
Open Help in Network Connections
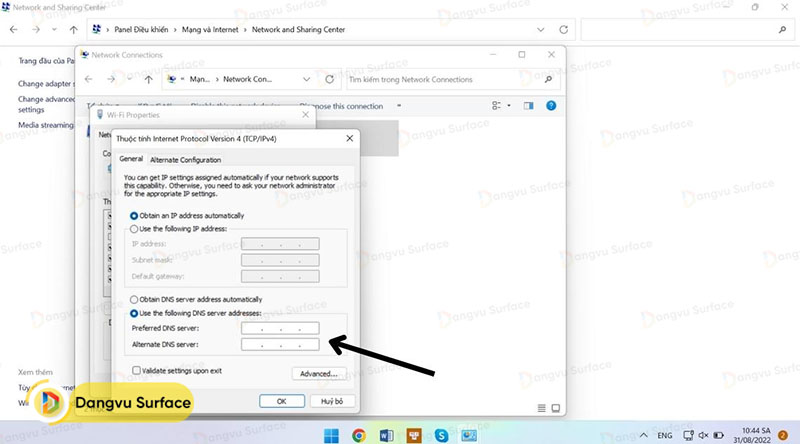coord(551,106)
